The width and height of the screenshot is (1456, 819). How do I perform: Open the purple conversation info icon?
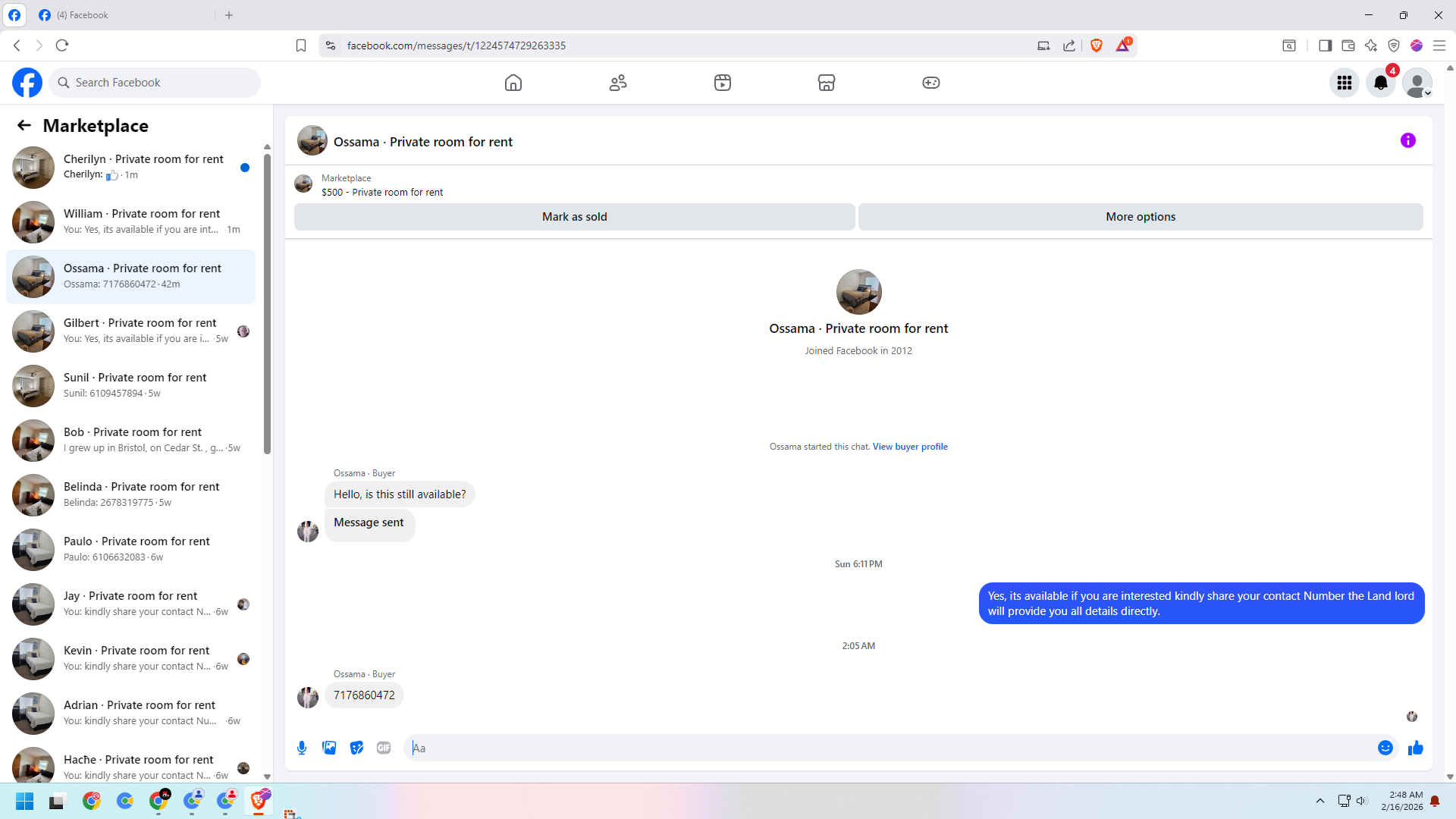pos(1407,140)
